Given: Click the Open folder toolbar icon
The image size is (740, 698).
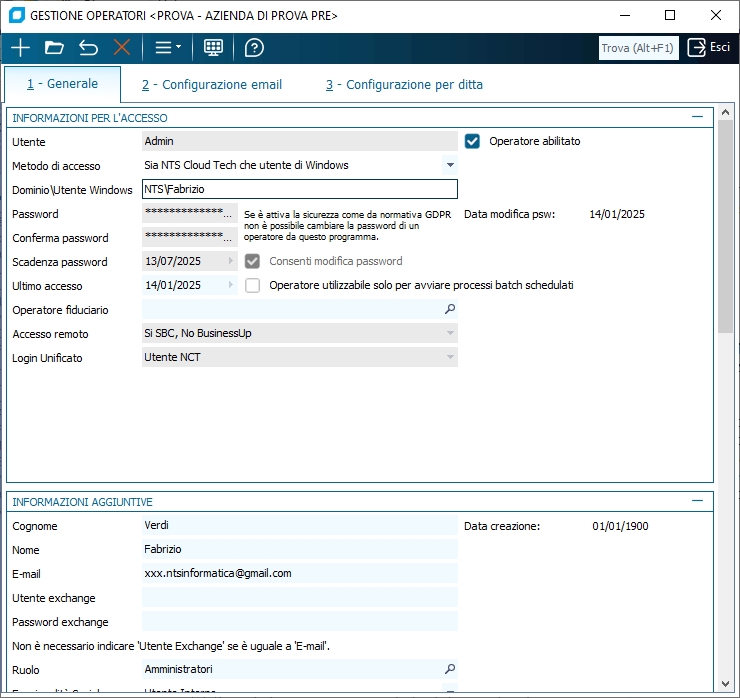Looking at the screenshot, I should coord(54,47).
